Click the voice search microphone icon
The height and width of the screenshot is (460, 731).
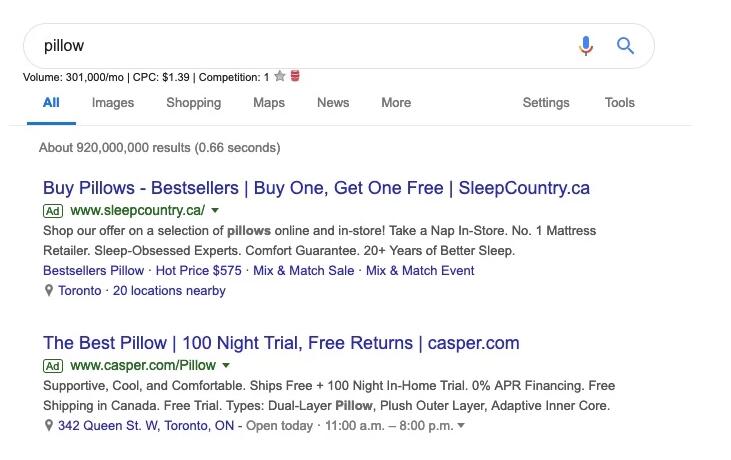click(x=586, y=46)
